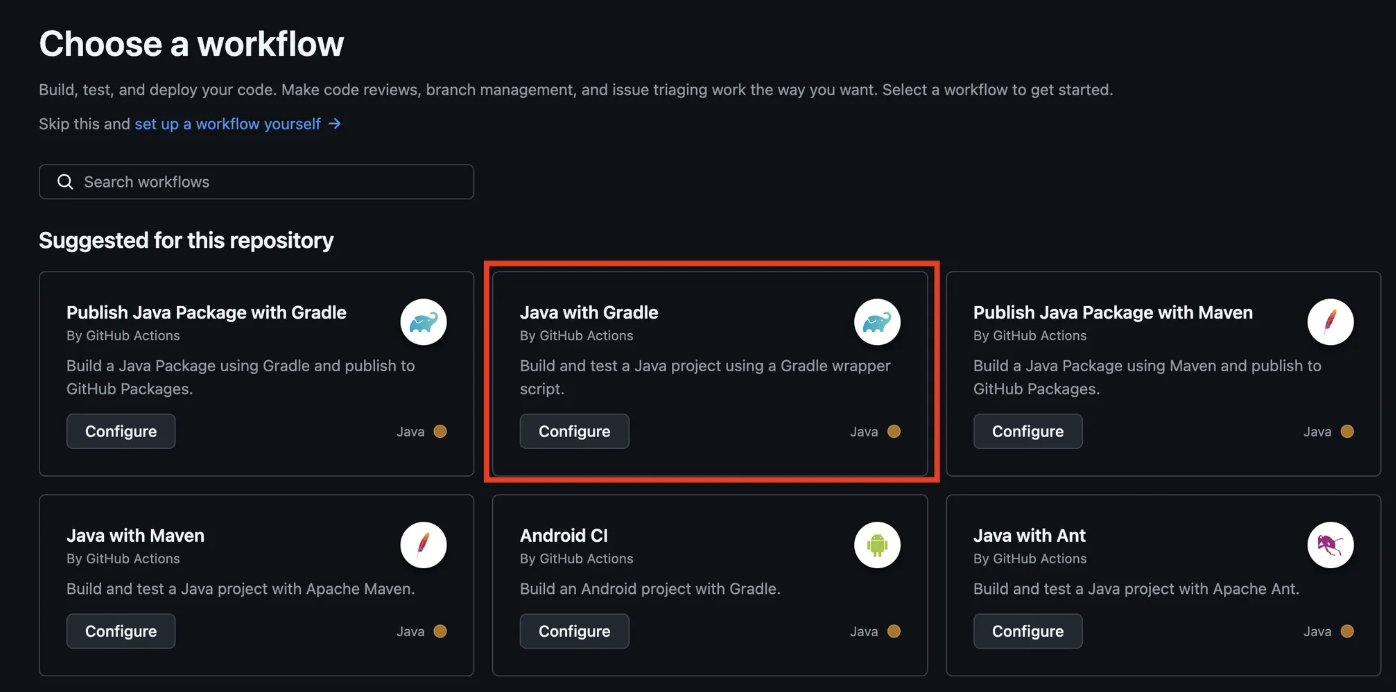The image size is (1396, 692).
Task: Click the Java color dot on Java with Gradle card
Action: click(x=894, y=432)
